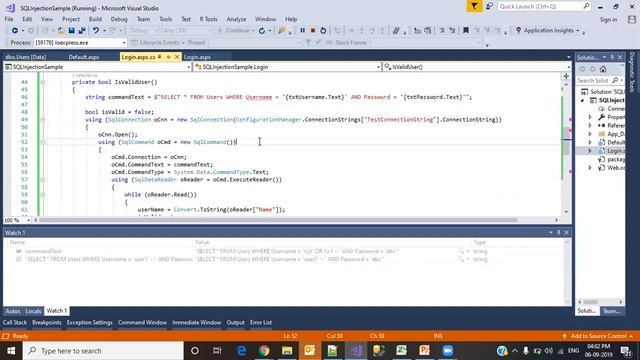Viewport: 640px width, 360px height.
Task: Click the Find in Files toolbar icon
Action: point(282,31)
